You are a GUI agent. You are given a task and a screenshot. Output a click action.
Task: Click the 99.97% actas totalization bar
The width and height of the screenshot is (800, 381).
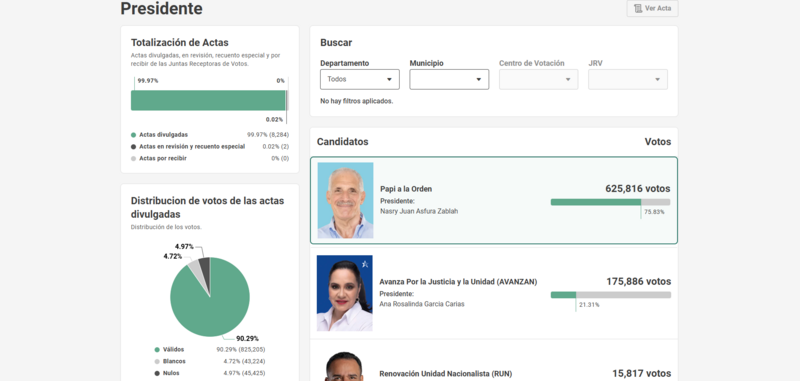pos(209,100)
